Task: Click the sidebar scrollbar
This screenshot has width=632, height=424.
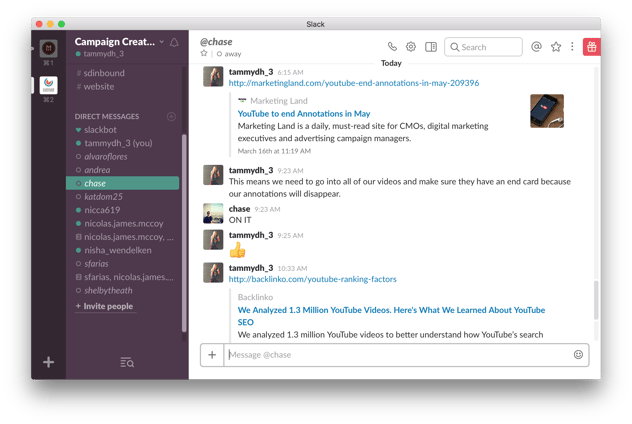Action: [x=184, y=233]
